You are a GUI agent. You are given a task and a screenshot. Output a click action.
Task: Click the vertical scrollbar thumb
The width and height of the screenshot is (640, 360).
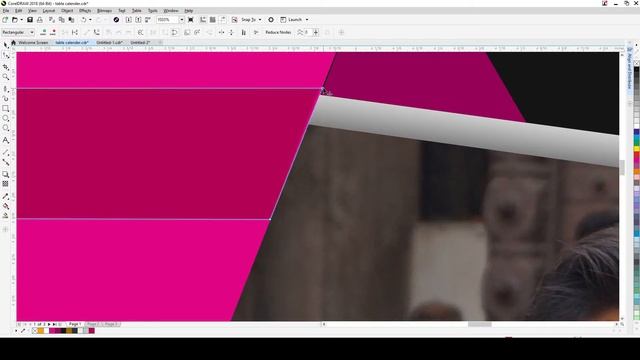(622, 167)
